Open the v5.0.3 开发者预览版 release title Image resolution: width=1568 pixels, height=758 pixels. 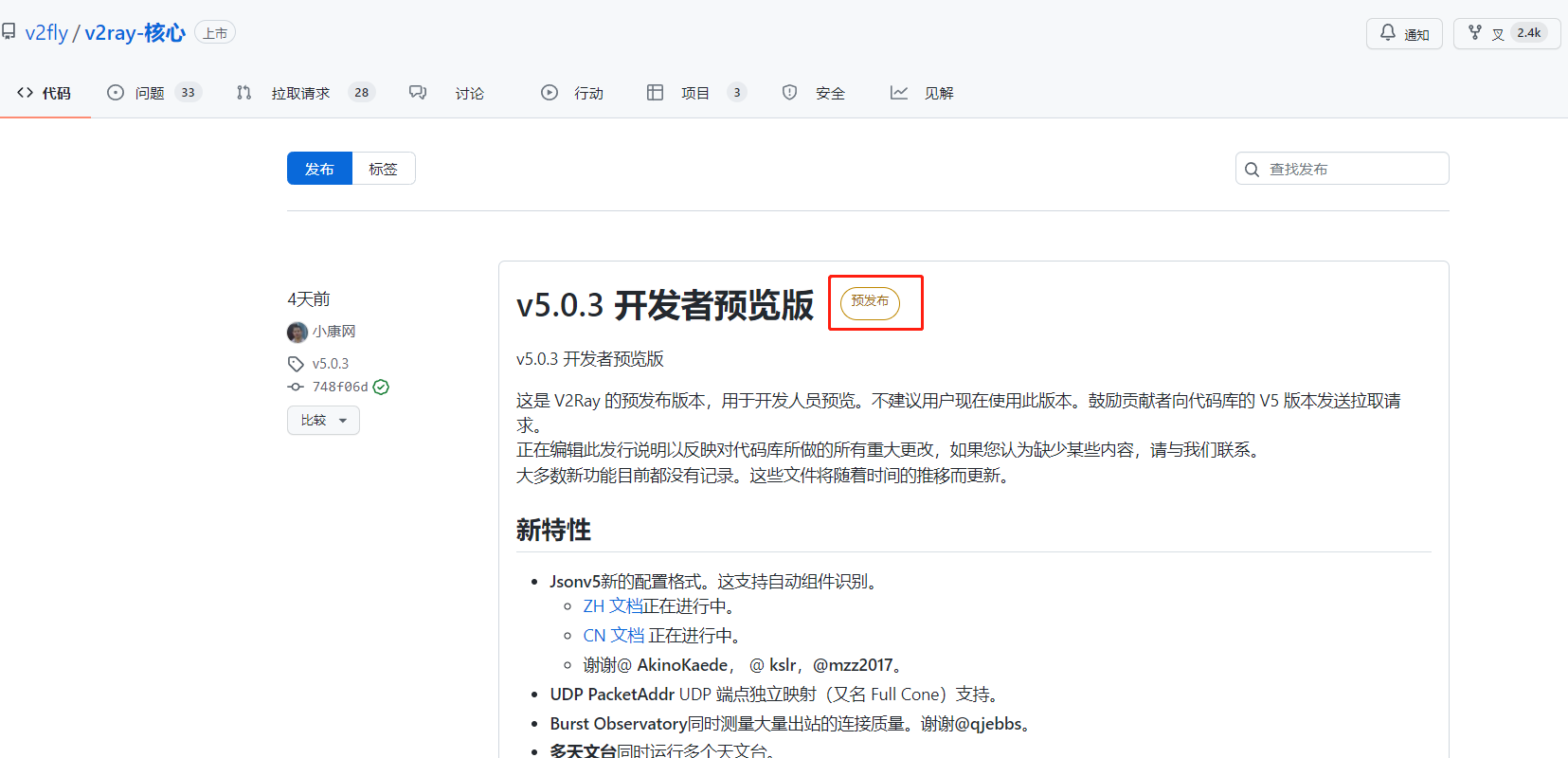point(665,305)
